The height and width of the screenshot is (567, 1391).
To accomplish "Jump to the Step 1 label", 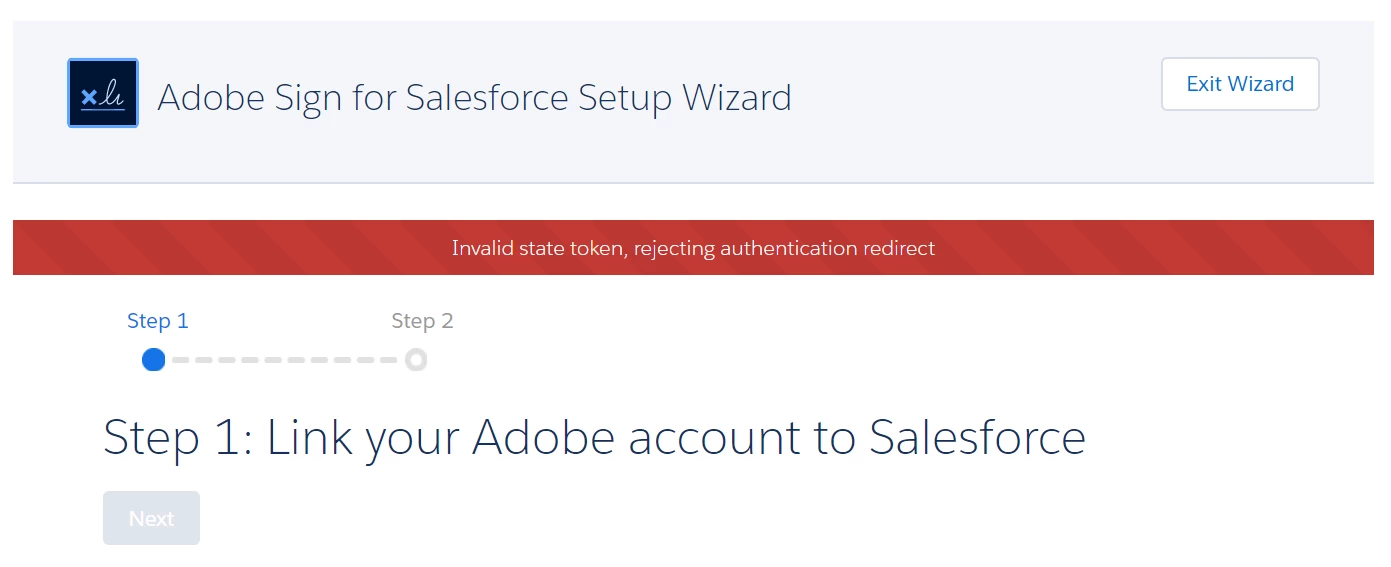I will [x=158, y=321].
